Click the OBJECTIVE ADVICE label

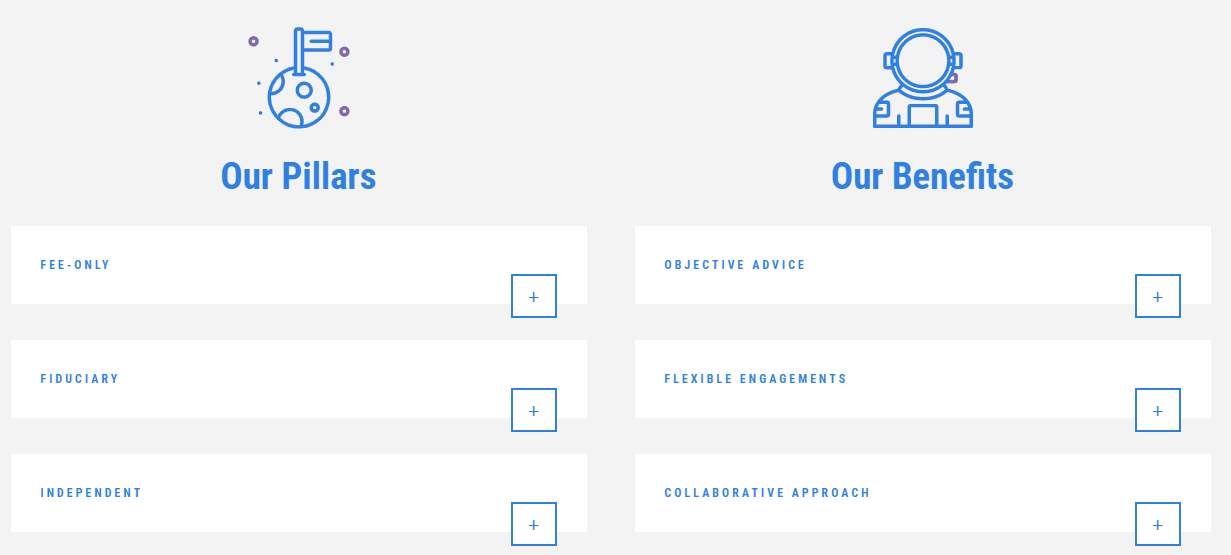point(735,265)
